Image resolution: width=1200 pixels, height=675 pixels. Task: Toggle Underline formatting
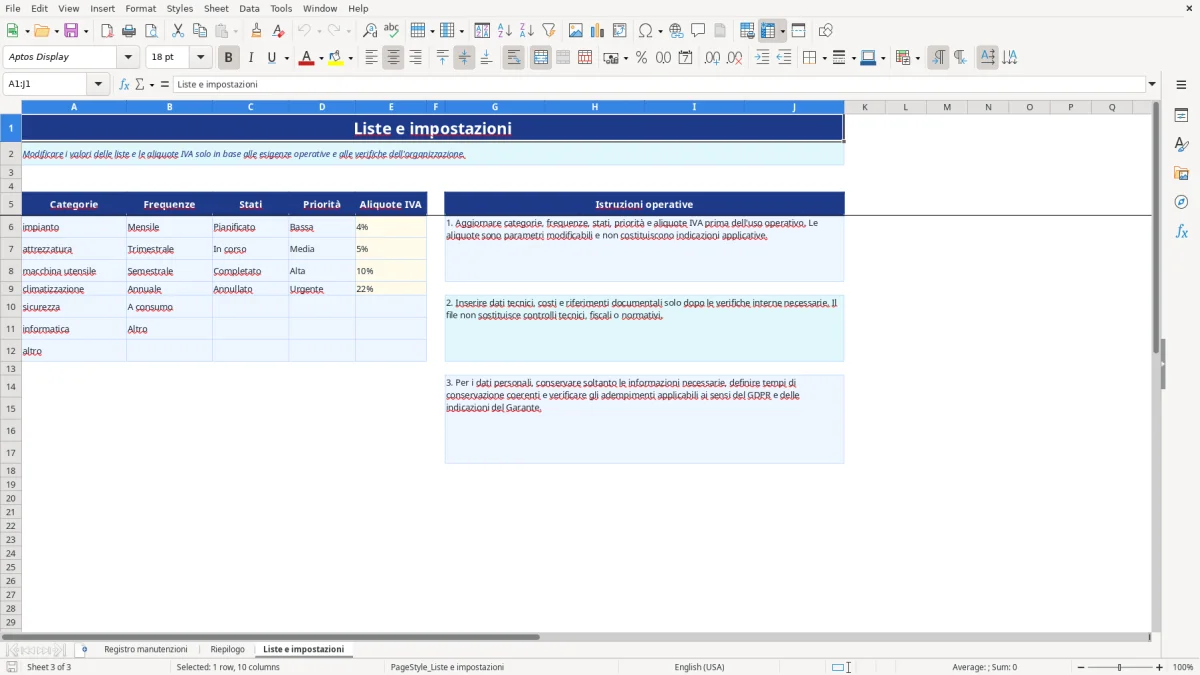[271, 58]
